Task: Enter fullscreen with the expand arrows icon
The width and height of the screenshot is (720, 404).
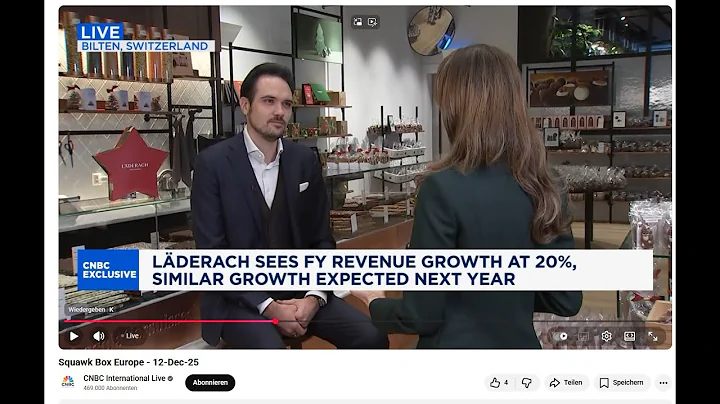Action: pos(653,337)
